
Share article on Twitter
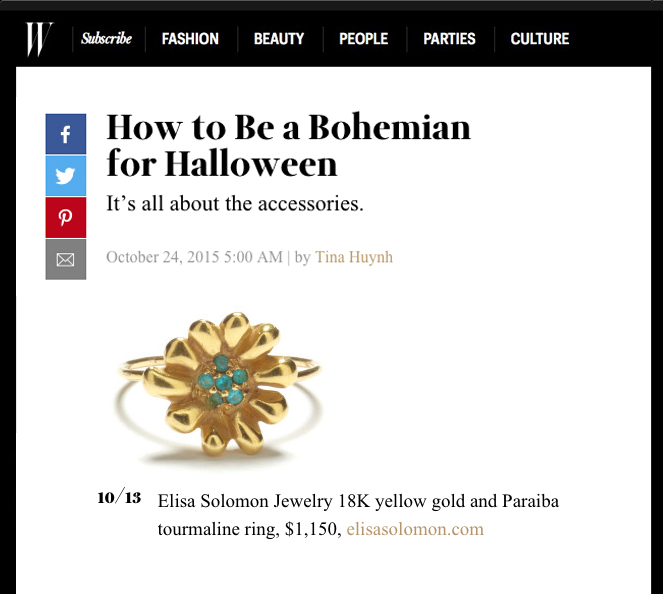pos(65,176)
